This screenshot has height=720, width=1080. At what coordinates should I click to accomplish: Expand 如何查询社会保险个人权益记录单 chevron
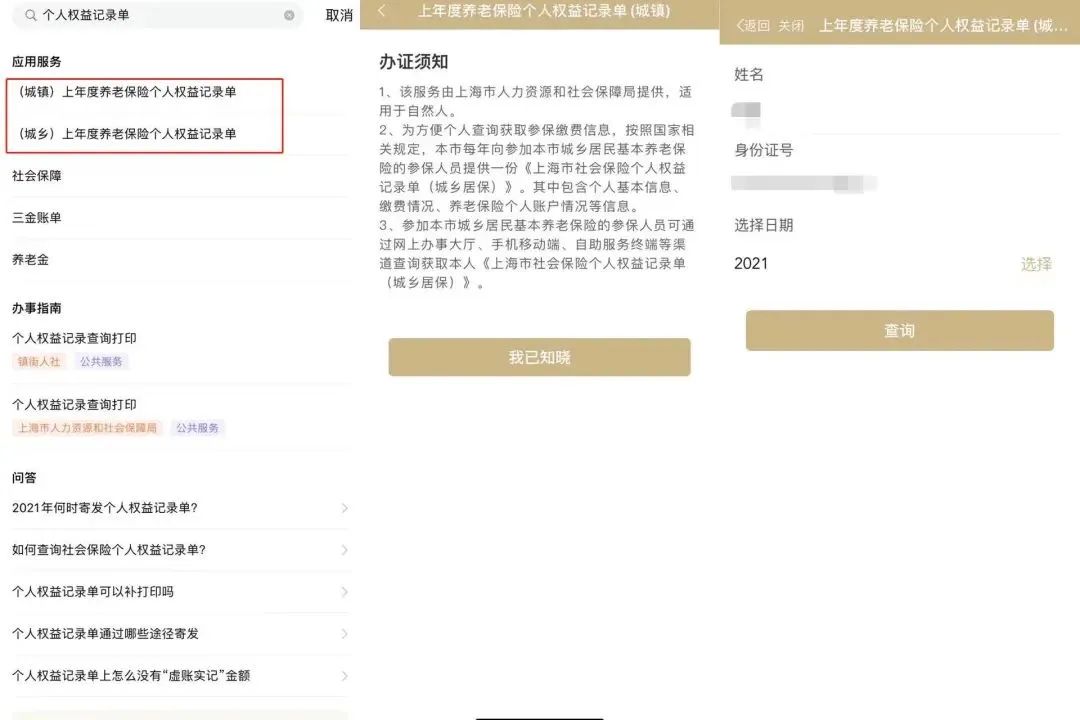click(x=344, y=551)
